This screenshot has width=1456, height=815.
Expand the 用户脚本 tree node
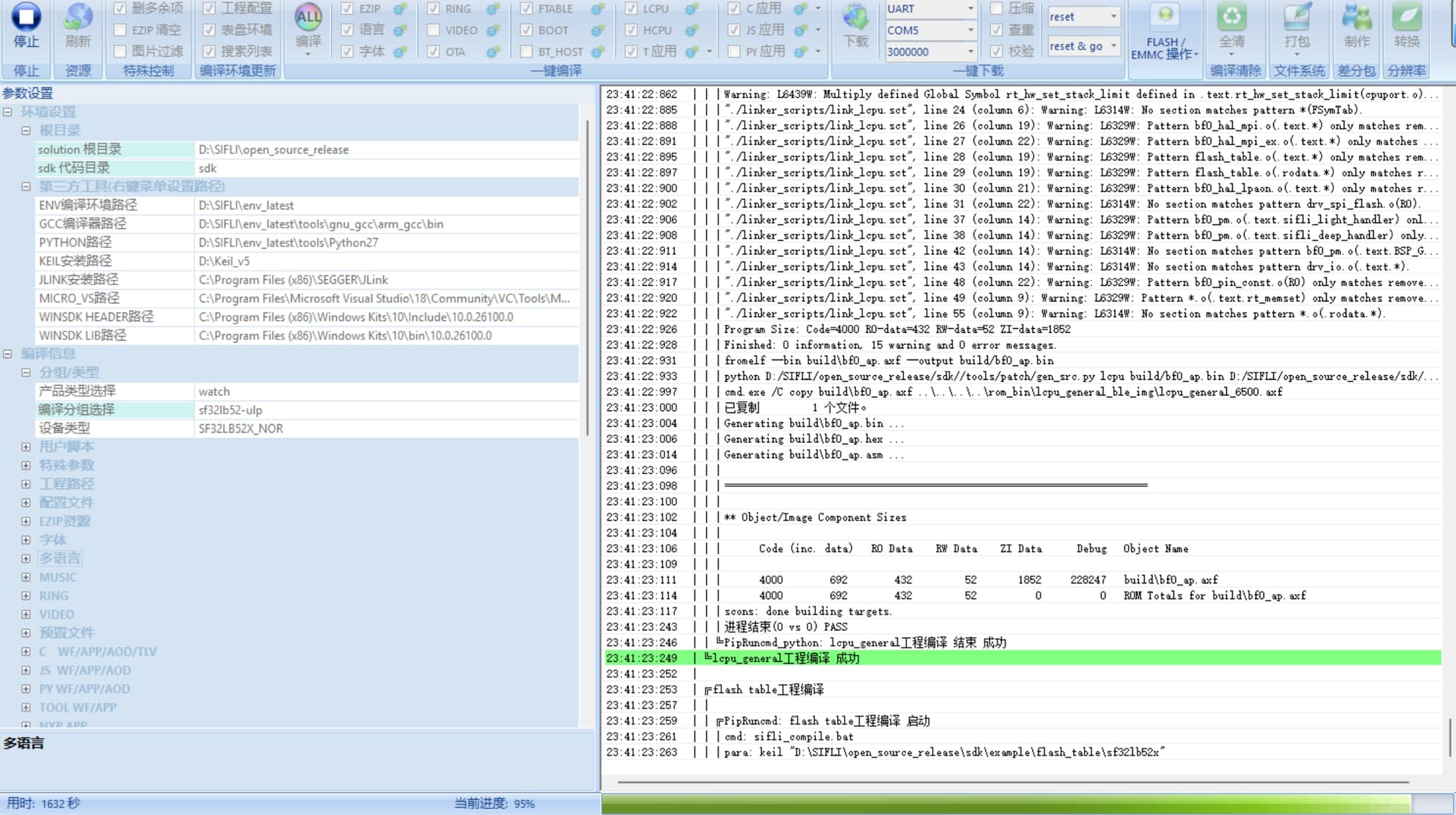click(x=26, y=447)
